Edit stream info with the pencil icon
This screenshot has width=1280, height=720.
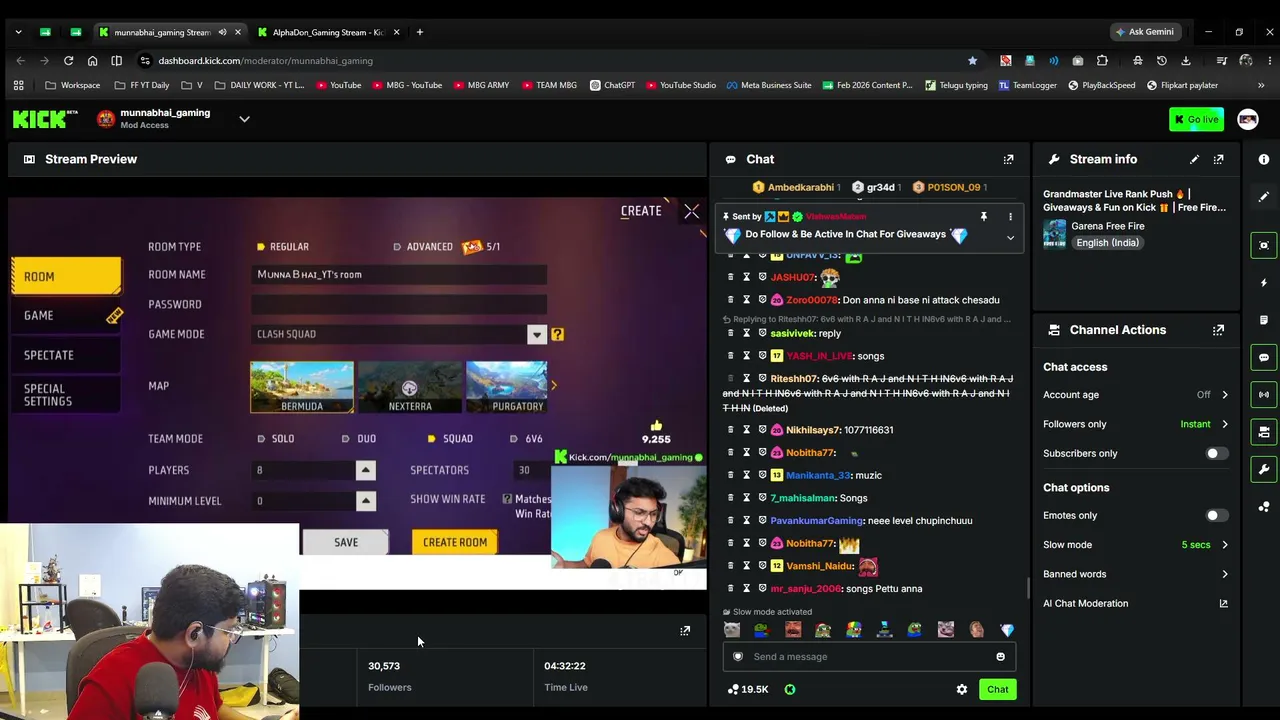click(x=1194, y=159)
